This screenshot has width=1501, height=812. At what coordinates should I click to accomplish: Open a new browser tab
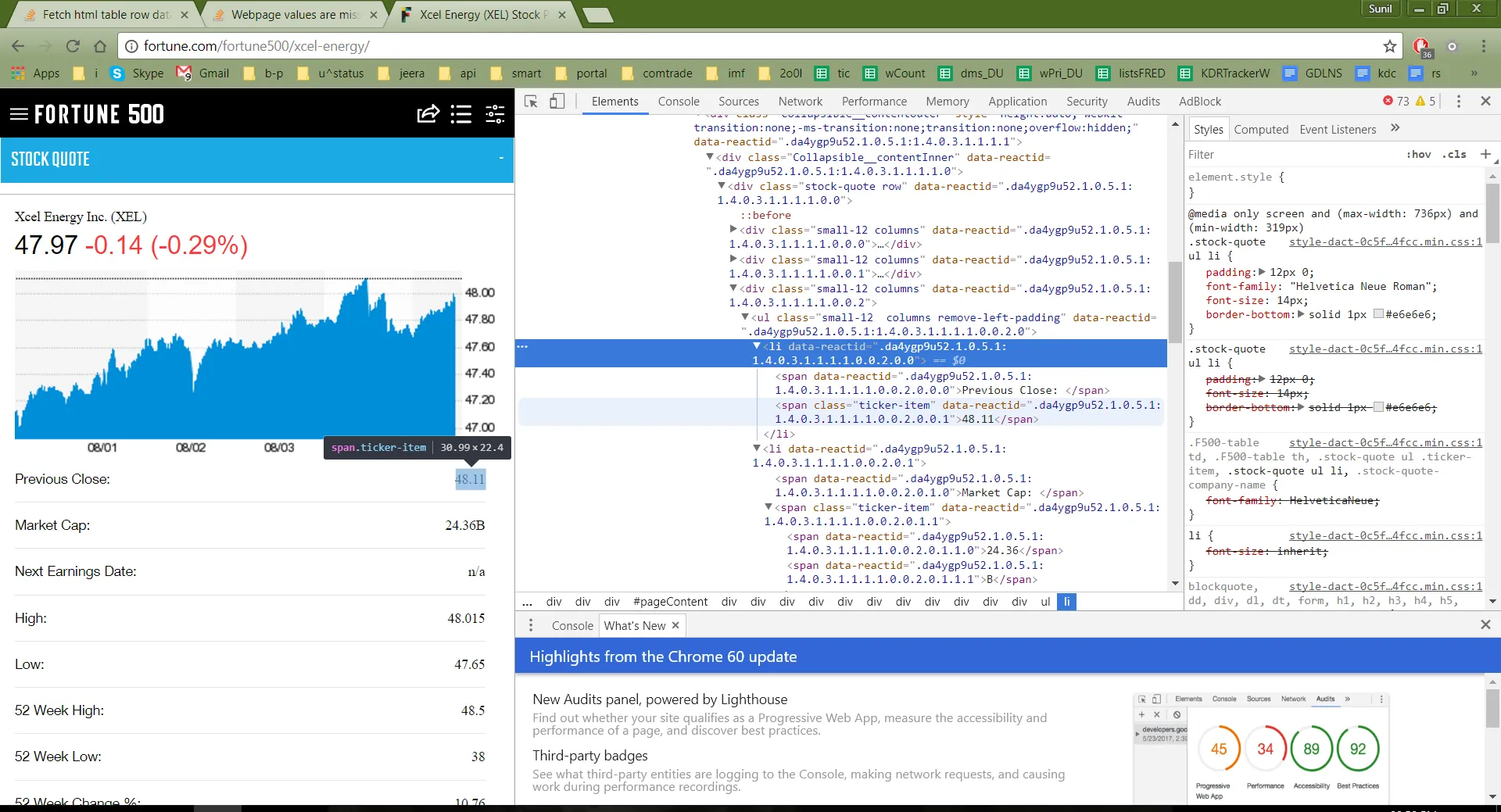(597, 15)
